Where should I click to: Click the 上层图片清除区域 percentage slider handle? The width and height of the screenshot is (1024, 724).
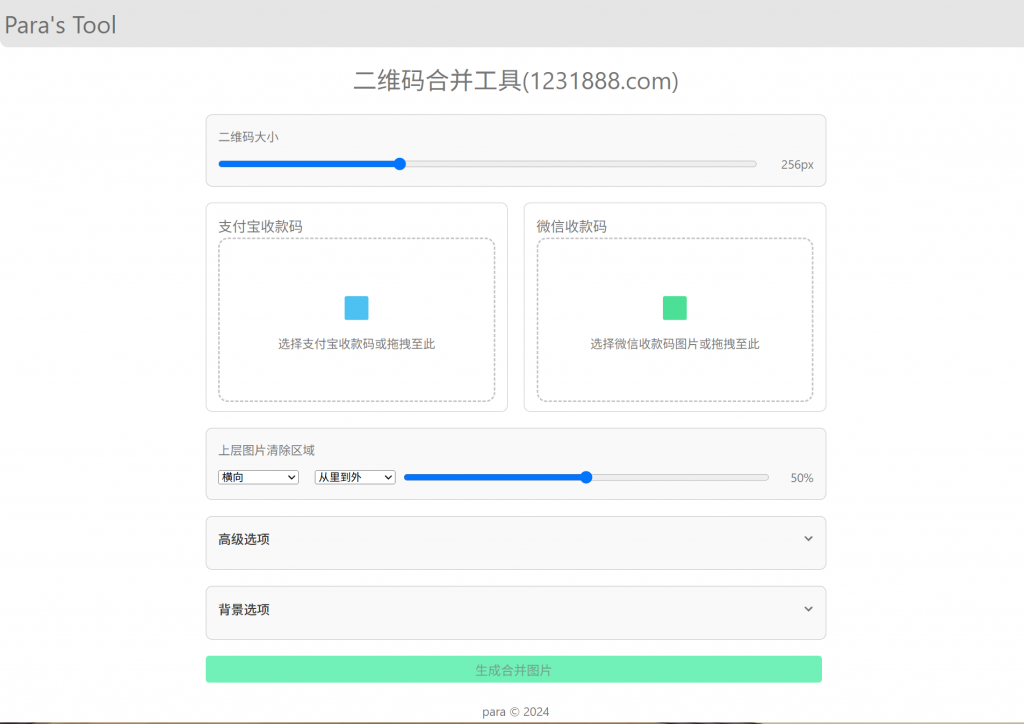coord(586,477)
